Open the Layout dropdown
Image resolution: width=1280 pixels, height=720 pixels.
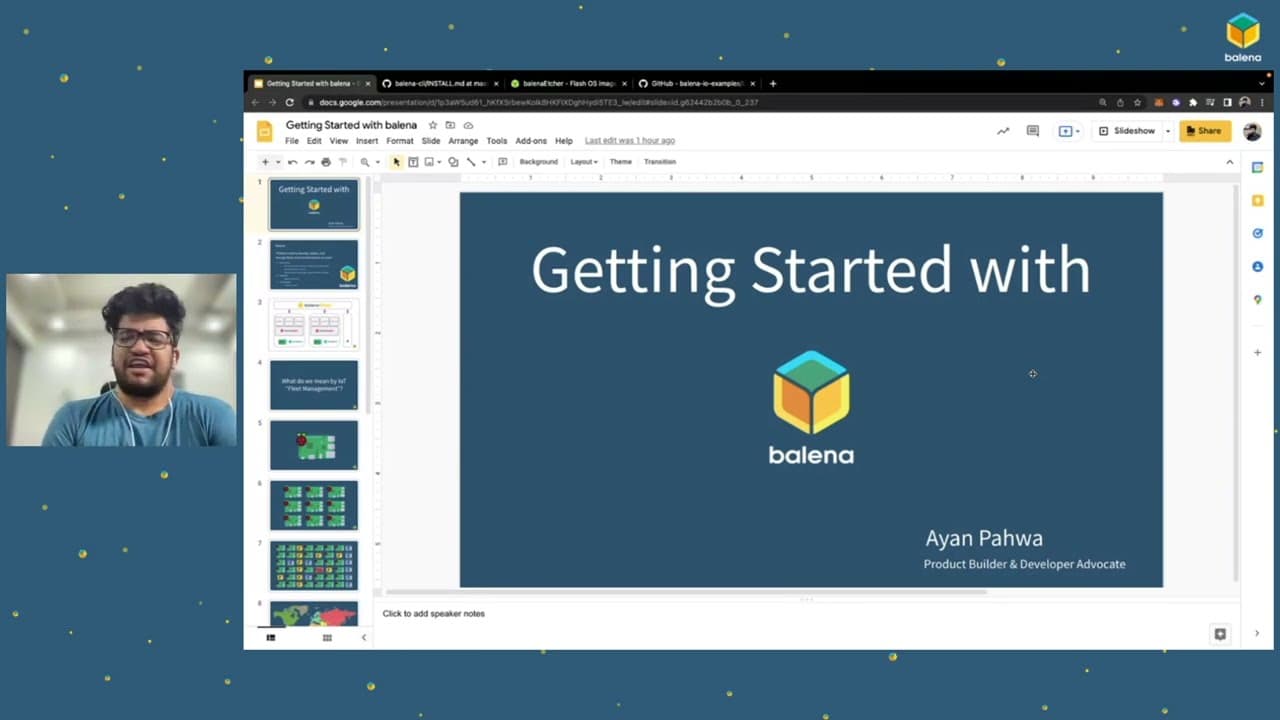[584, 162]
